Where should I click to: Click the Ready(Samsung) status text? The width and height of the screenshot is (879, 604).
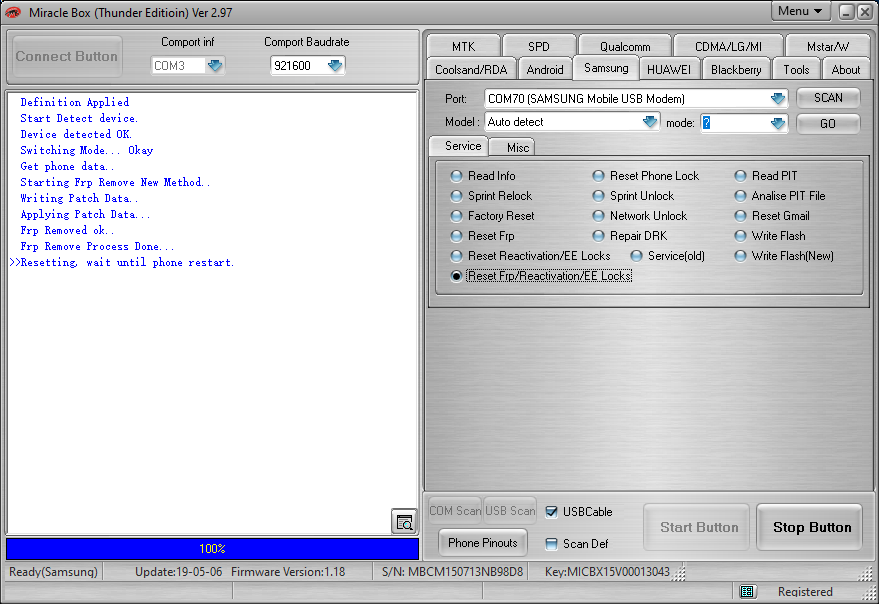pos(53,571)
